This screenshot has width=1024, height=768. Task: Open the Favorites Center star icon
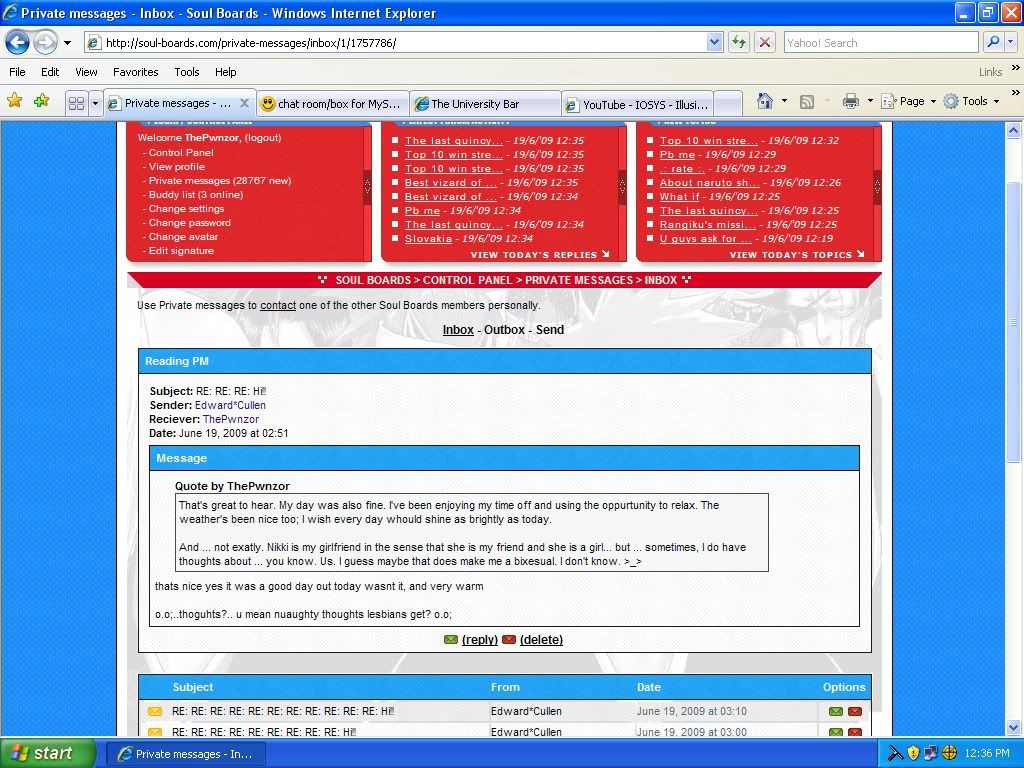15,101
